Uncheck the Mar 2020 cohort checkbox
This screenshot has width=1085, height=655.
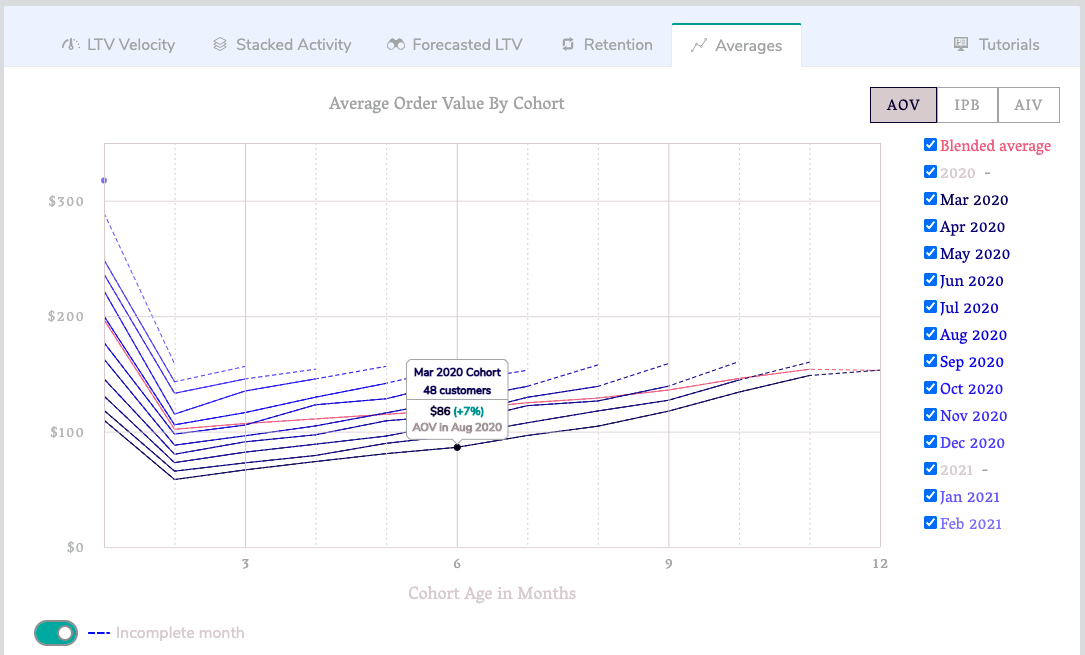(931, 199)
